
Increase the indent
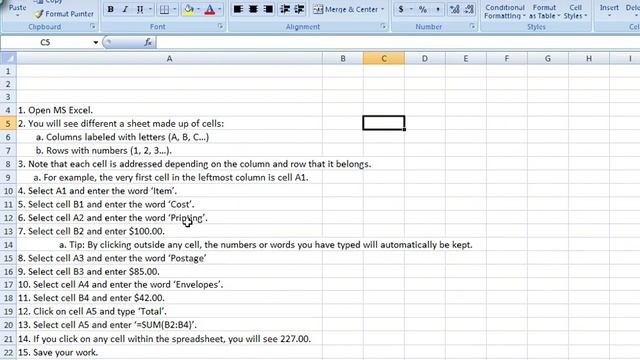pyautogui.click(x=299, y=9)
